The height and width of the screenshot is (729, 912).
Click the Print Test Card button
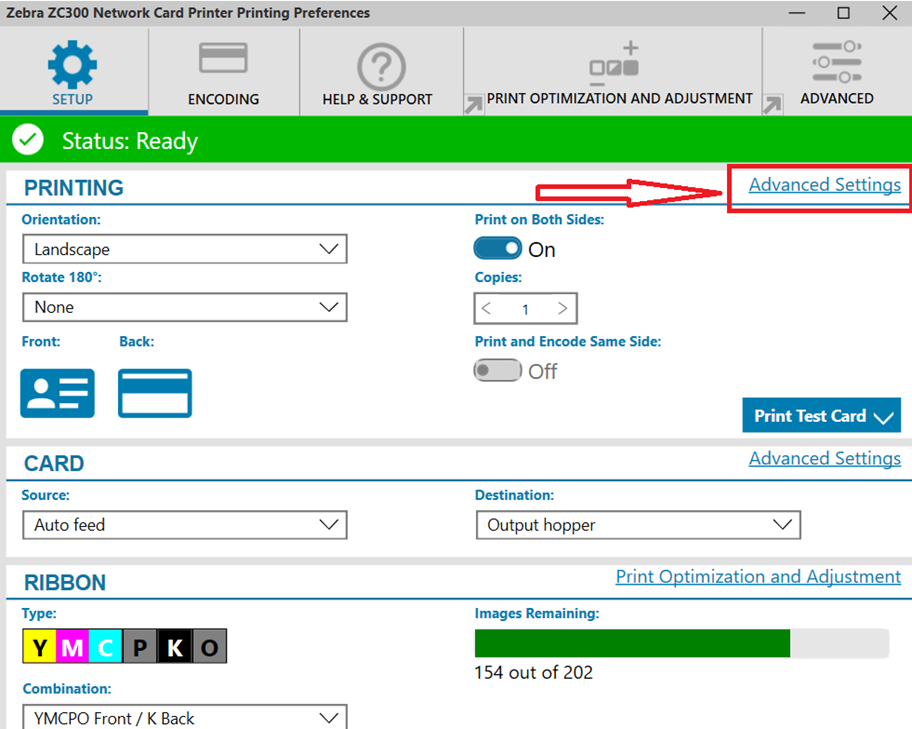pyautogui.click(x=821, y=415)
